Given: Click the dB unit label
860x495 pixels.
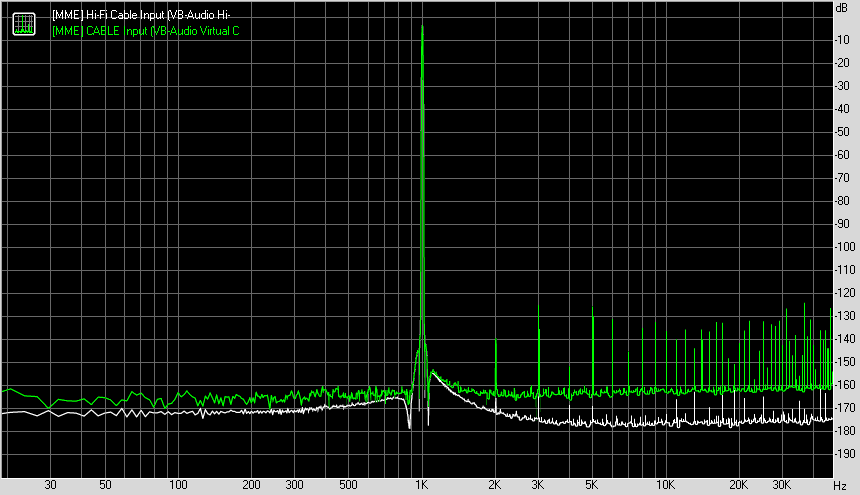Looking at the screenshot, I should click(x=841, y=8).
